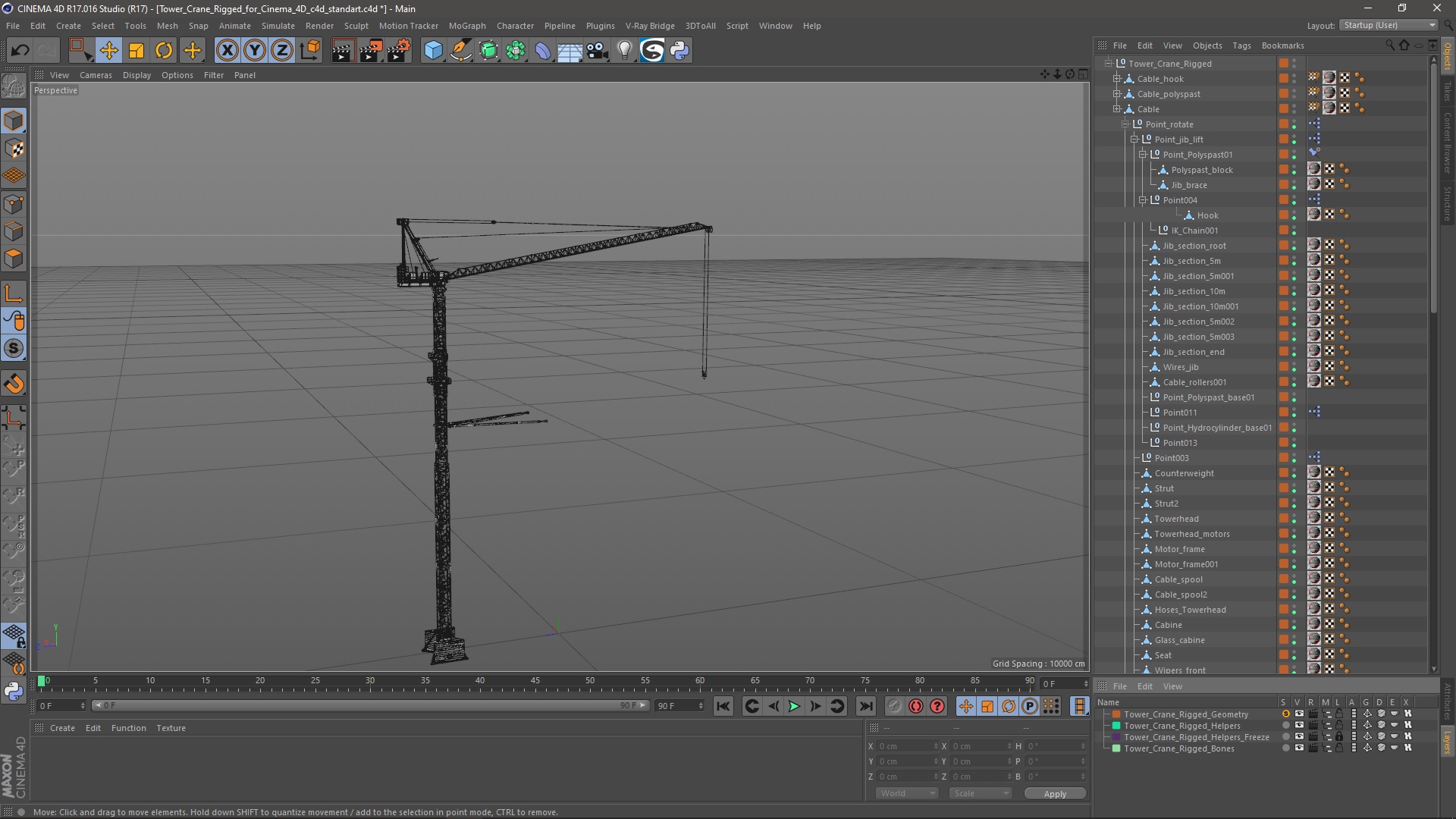The image size is (1456, 819).
Task: Collapse the Point_jib_lift hierarchy
Action: pos(1134,140)
